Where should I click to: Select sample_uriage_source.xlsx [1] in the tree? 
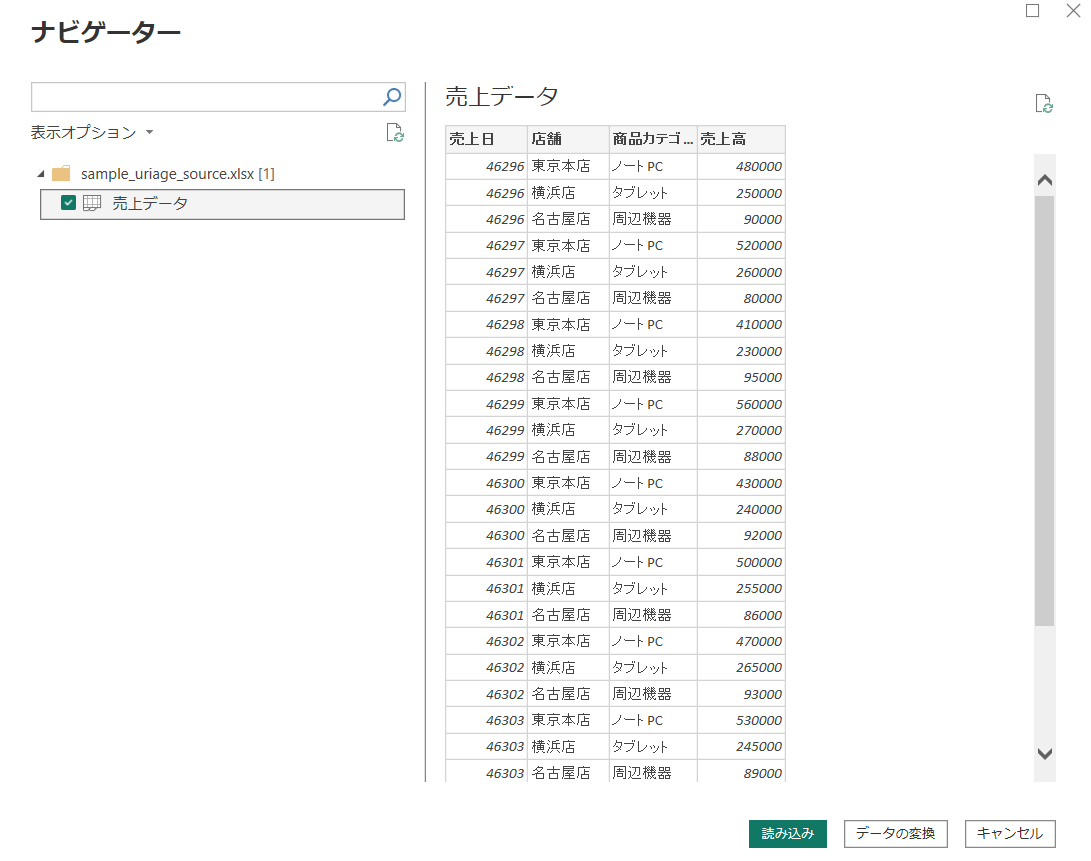(x=177, y=174)
